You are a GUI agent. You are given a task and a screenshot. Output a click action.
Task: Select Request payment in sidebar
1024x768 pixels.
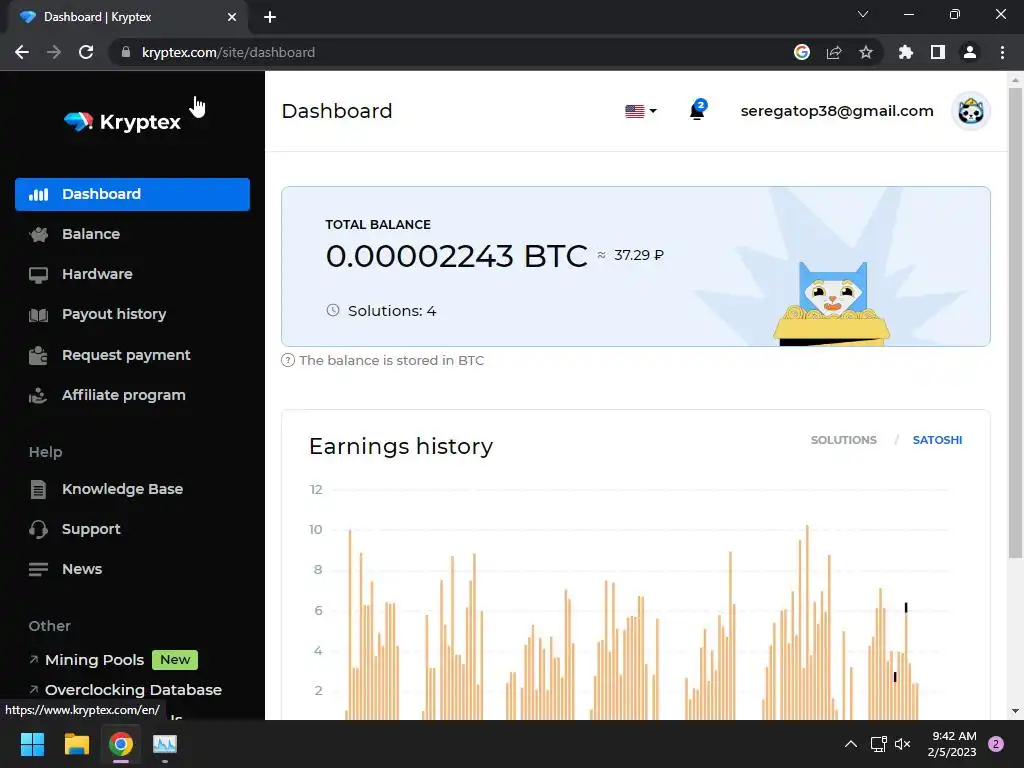coord(126,355)
